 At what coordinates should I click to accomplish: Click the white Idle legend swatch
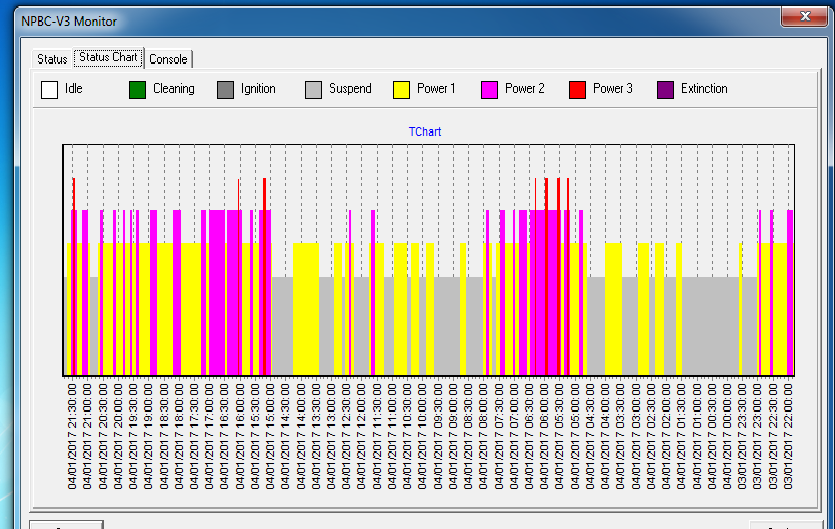coord(49,90)
